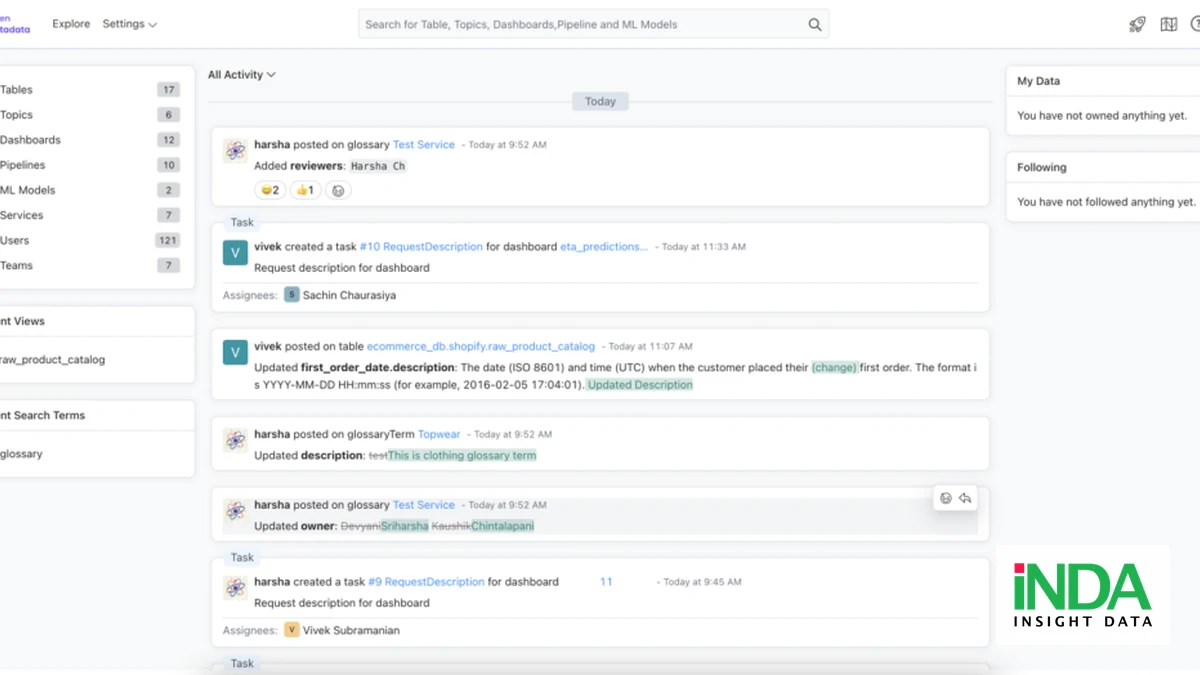Click the name Vivek Subramanian
The image size is (1200, 675).
coord(351,631)
